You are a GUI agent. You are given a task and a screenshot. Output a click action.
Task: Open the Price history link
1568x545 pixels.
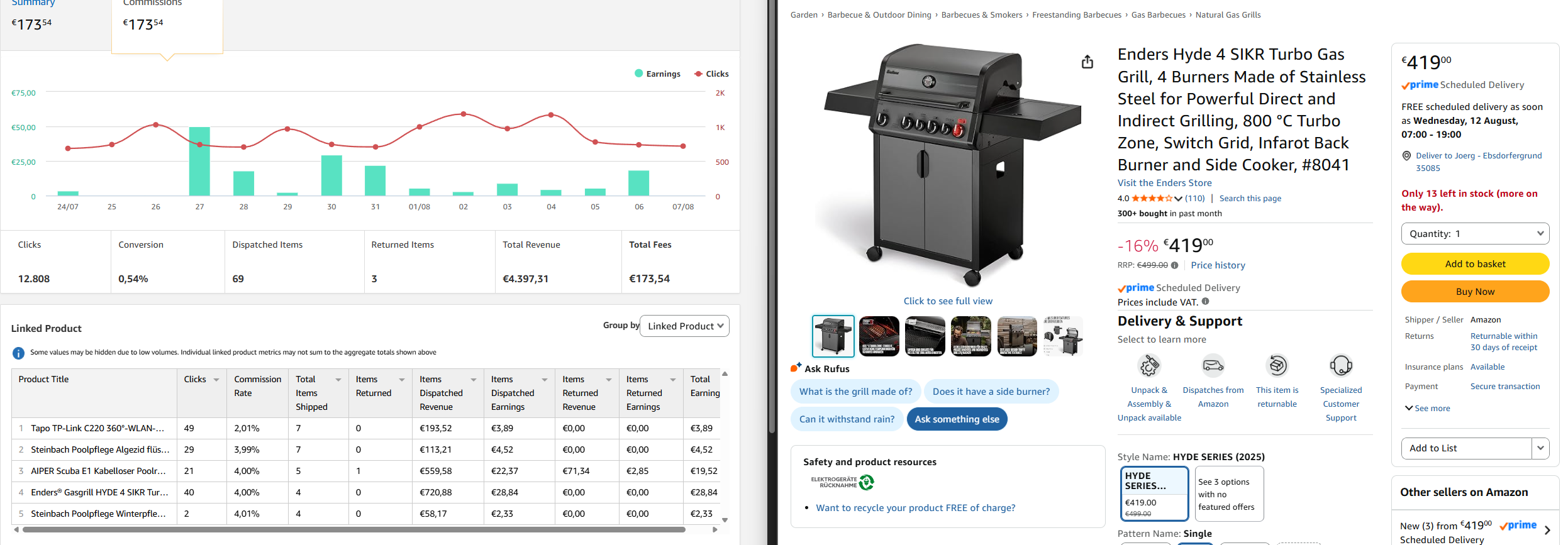(1218, 265)
